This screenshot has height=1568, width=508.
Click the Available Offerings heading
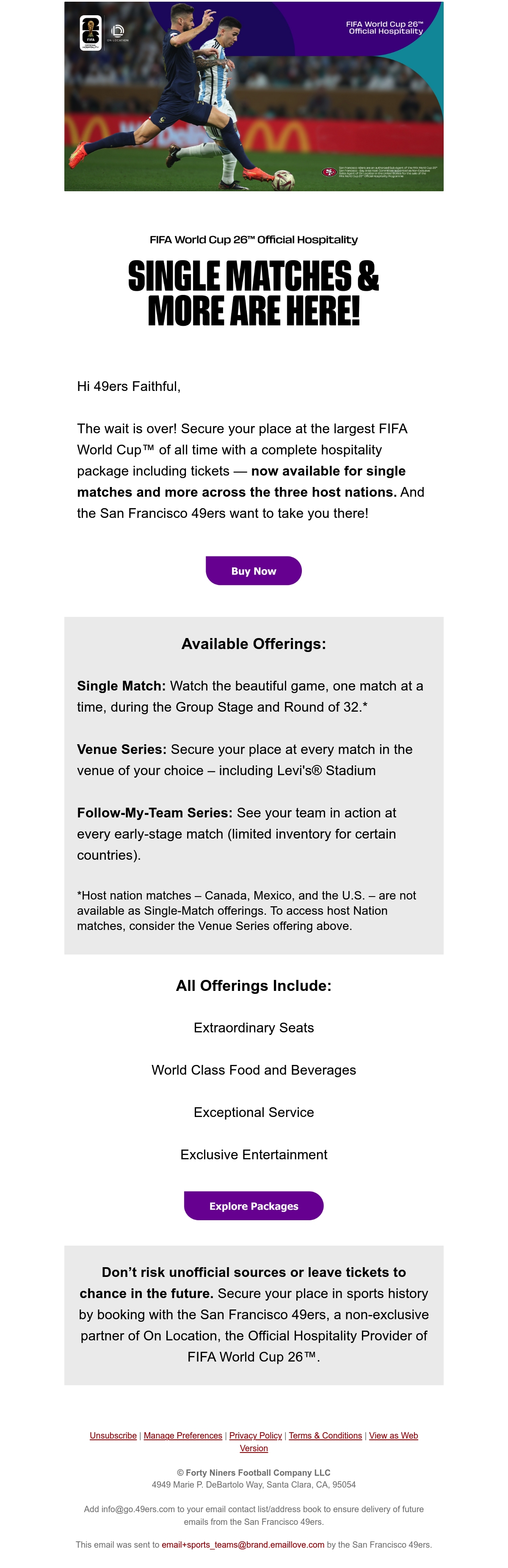click(254, 644)
